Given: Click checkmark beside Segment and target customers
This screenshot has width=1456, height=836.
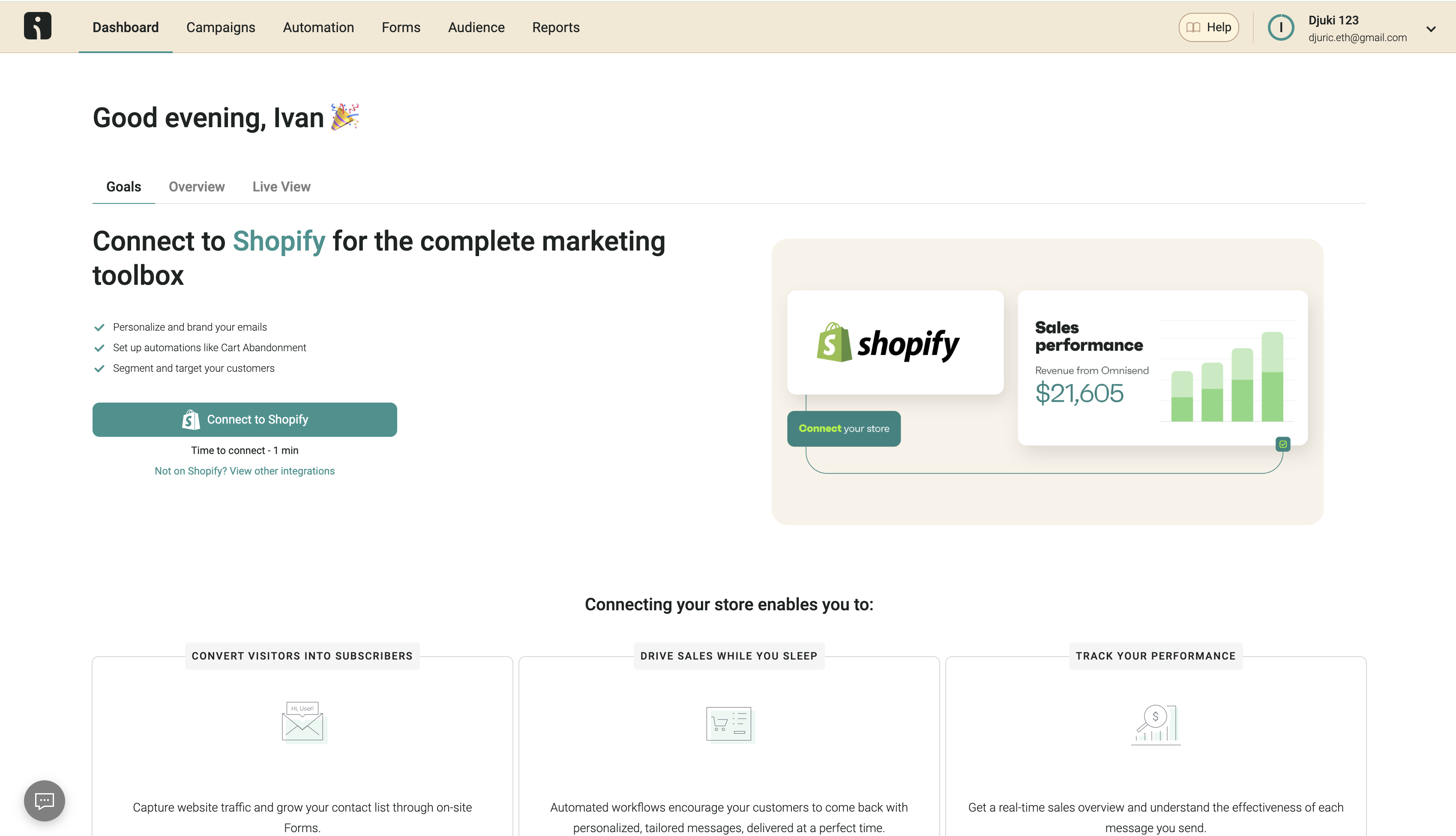Looking at the screenshot, I should (99, 369).
